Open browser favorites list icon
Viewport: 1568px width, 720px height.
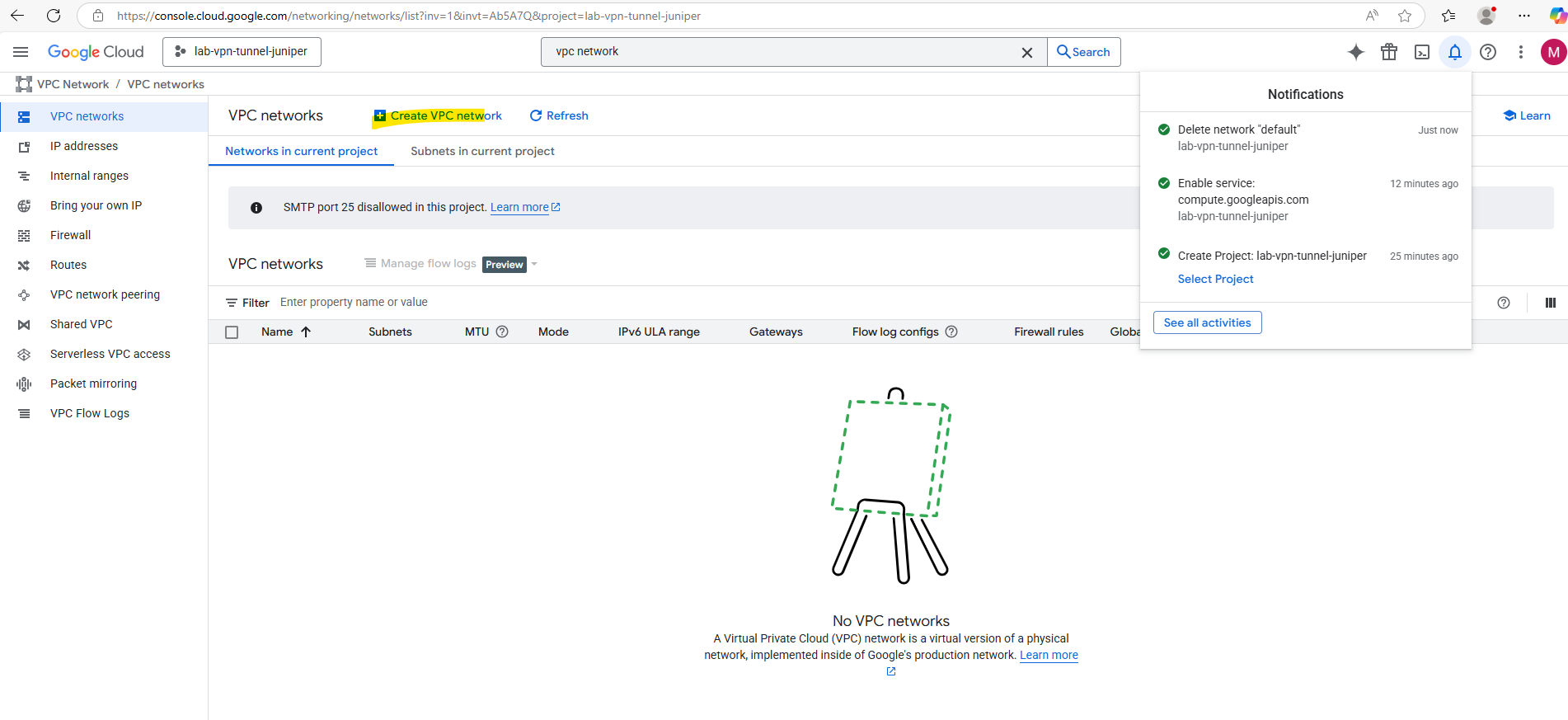pyautogui.click(x=1448, y=16)
